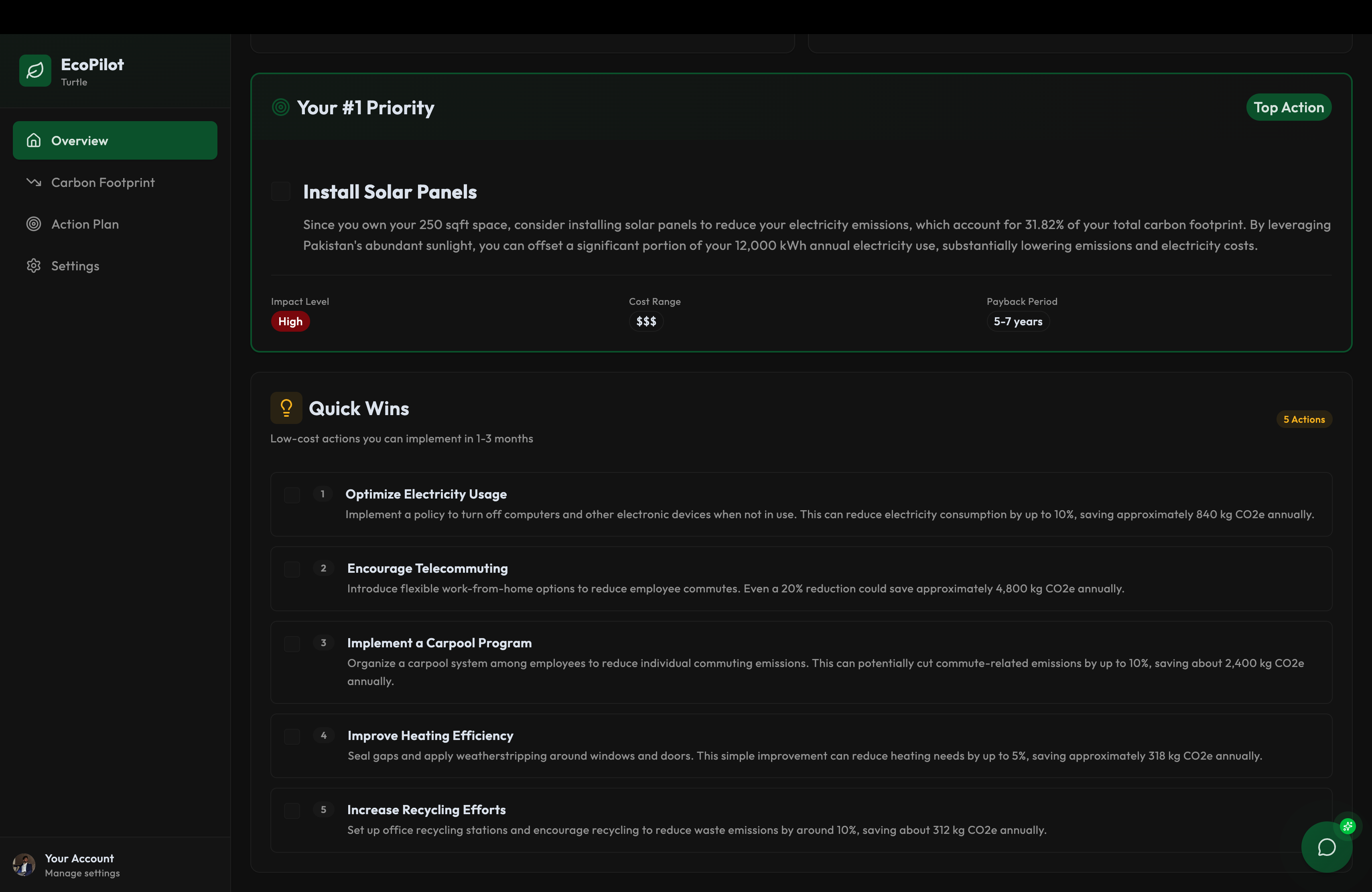Image resolution: width=1372 pixels, height=892 pixels.
Task: Check the Improve Heating Efficiency checkbox
Action: (292, 736)
